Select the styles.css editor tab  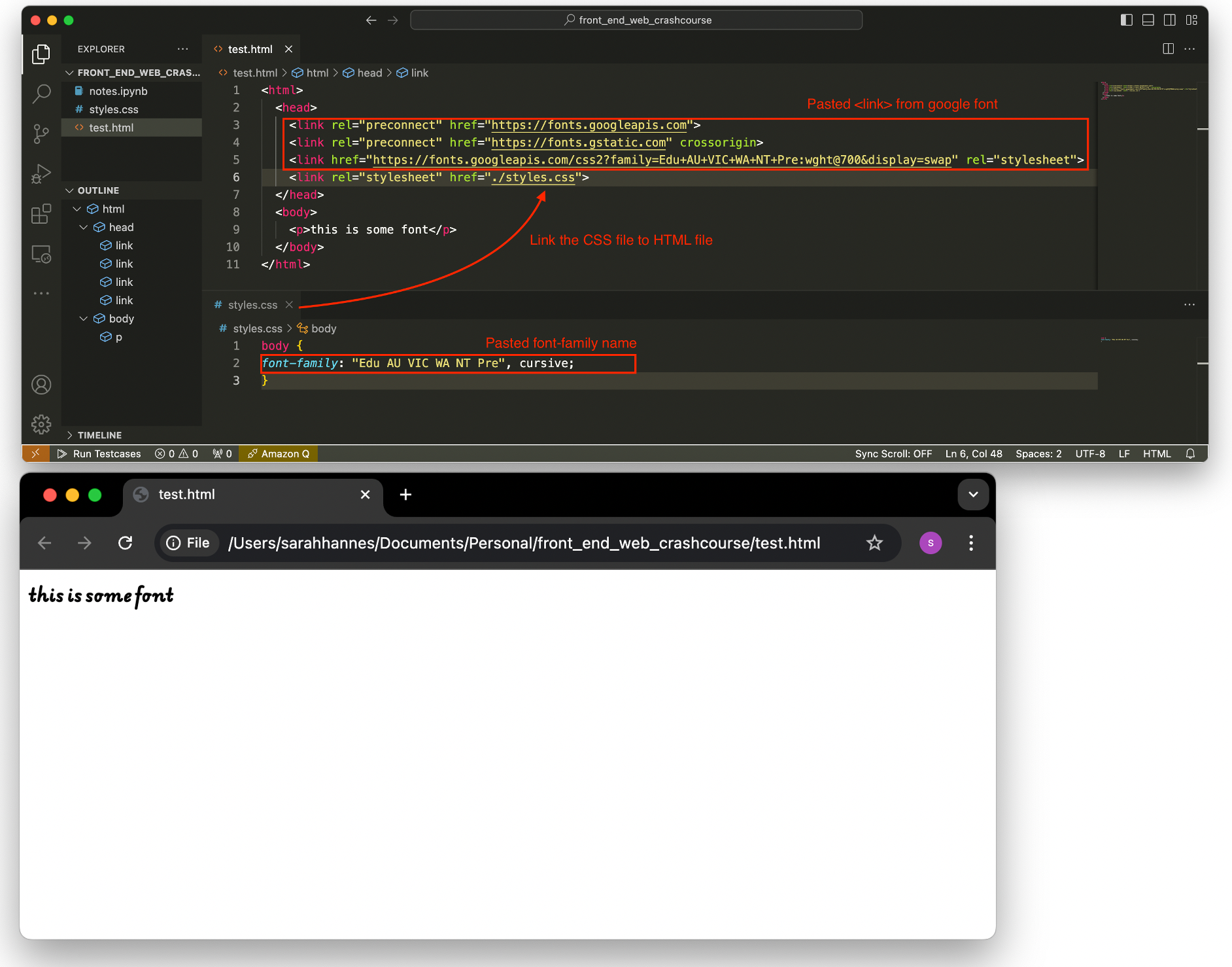252,305
